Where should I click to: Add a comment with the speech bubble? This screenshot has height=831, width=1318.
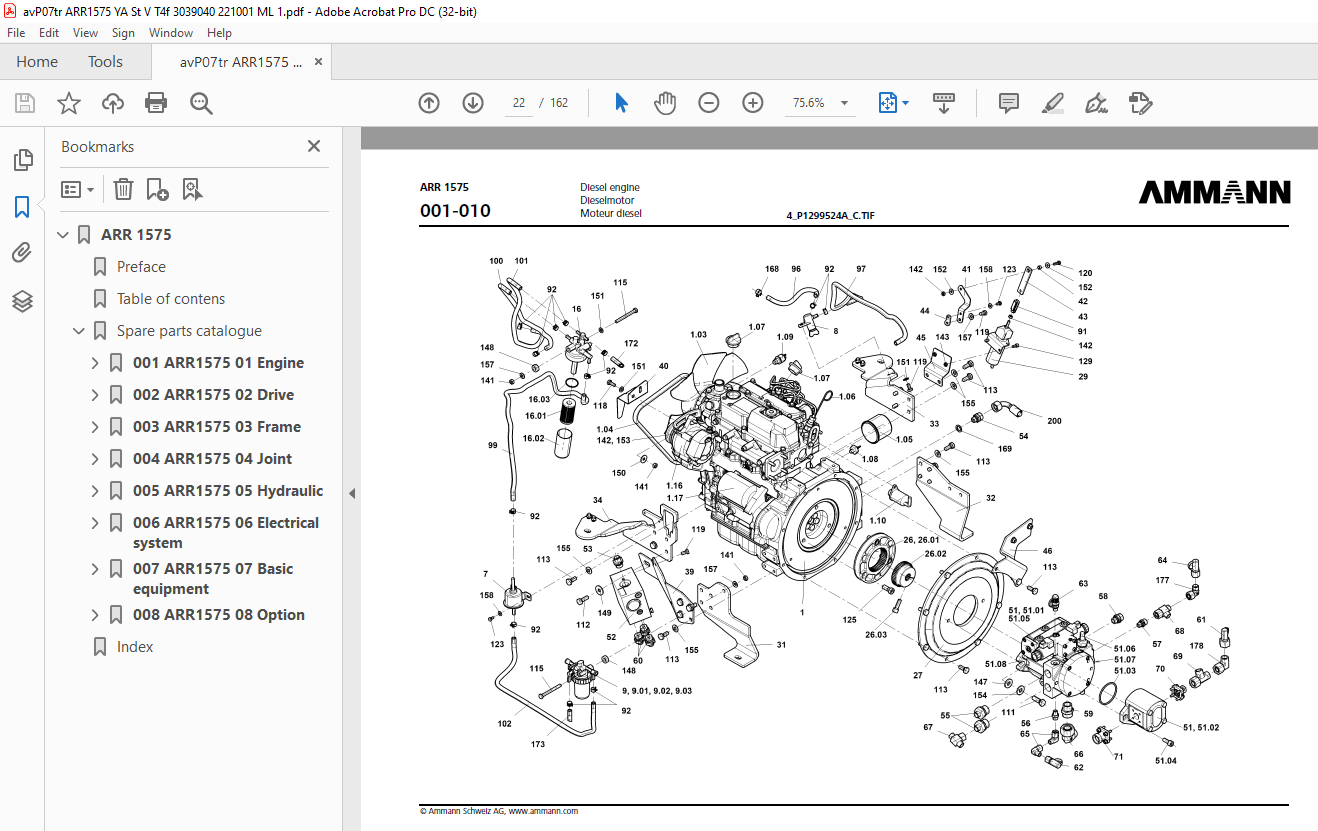(1009, 103)
